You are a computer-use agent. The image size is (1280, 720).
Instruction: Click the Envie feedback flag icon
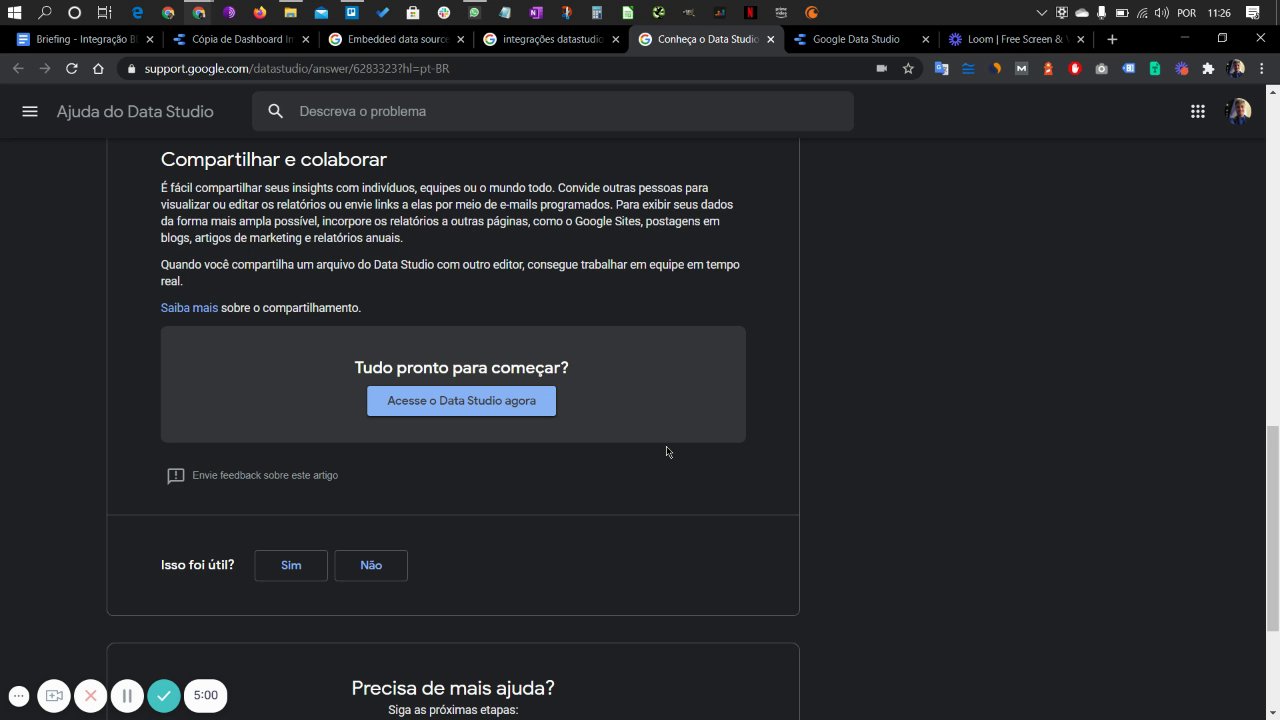(x=176, y=476)
